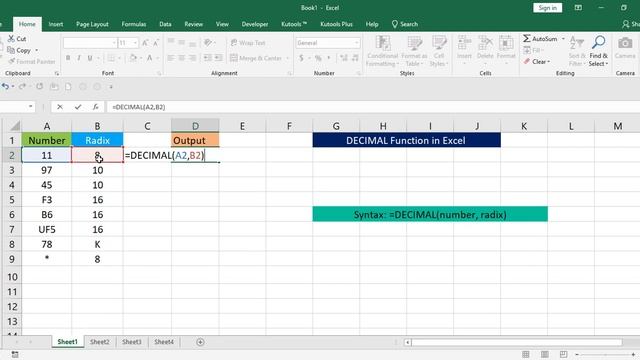Open the Page Layout tab
This screenshot has height=360, width=640.
click(x=92, y=24)
